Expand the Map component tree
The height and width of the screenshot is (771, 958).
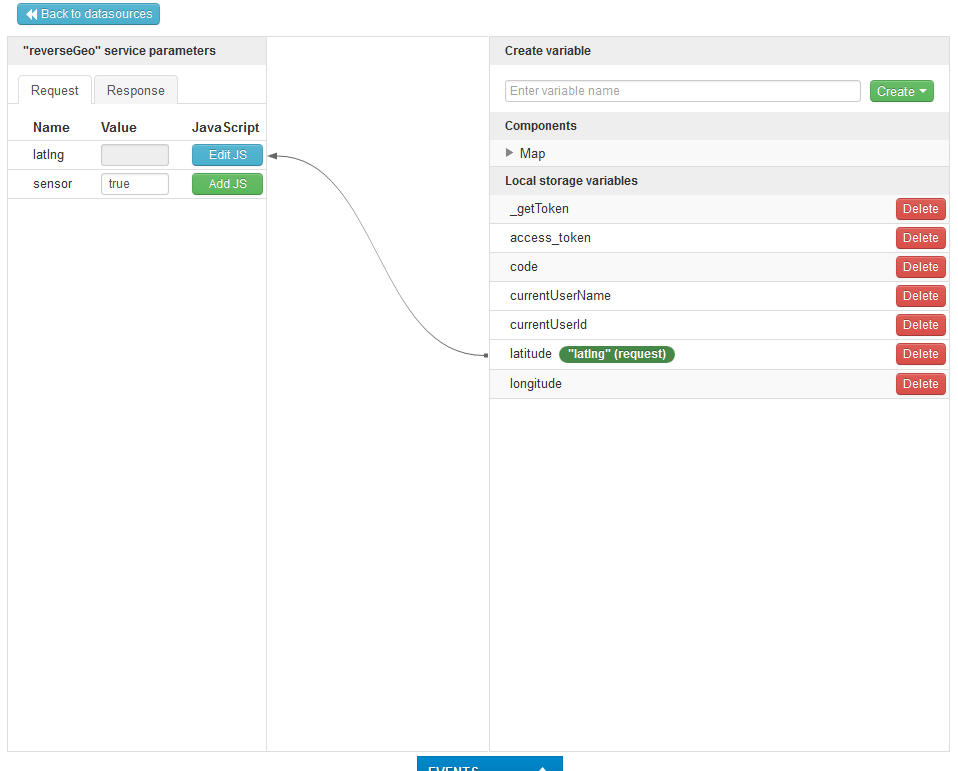tap(510, 153)
